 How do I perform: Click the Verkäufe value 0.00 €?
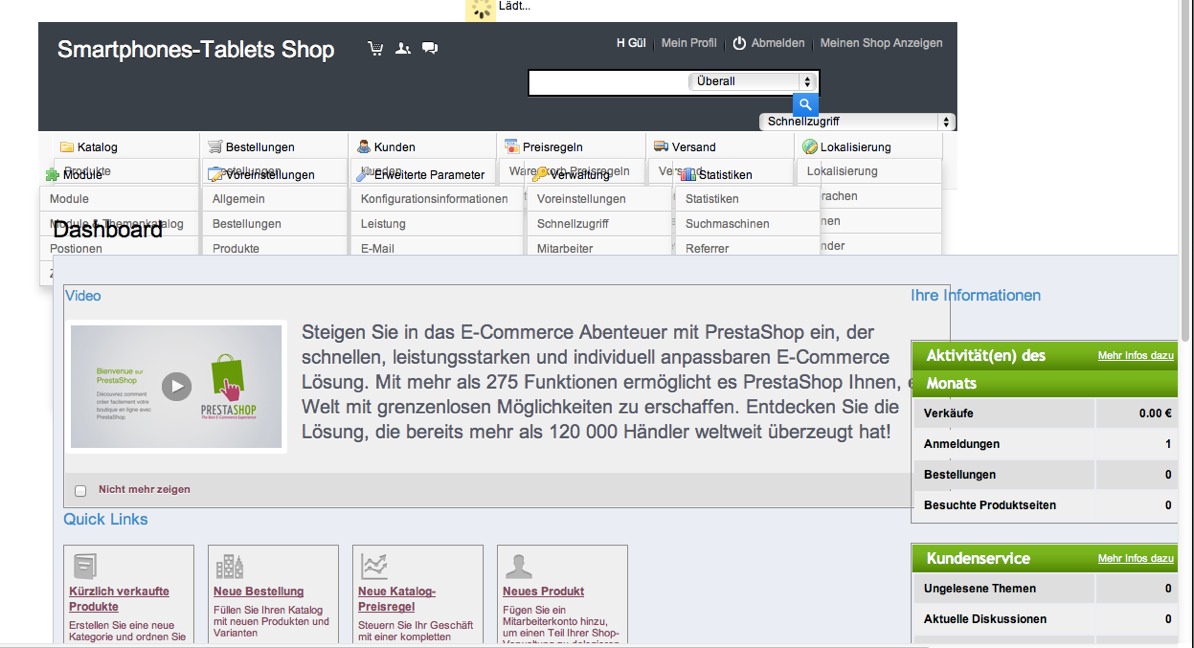click(x=1155, y=413)
